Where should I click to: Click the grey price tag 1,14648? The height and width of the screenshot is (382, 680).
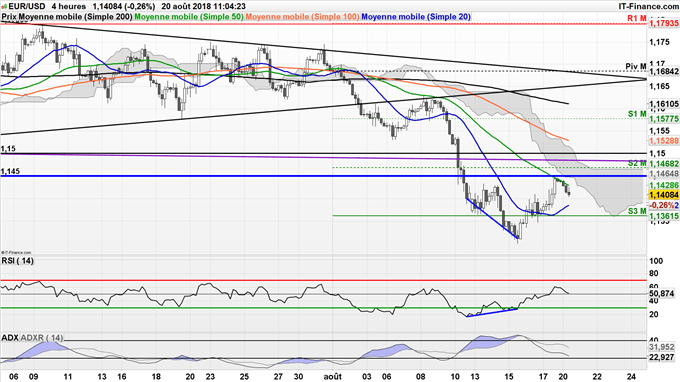tap(663, 174)
